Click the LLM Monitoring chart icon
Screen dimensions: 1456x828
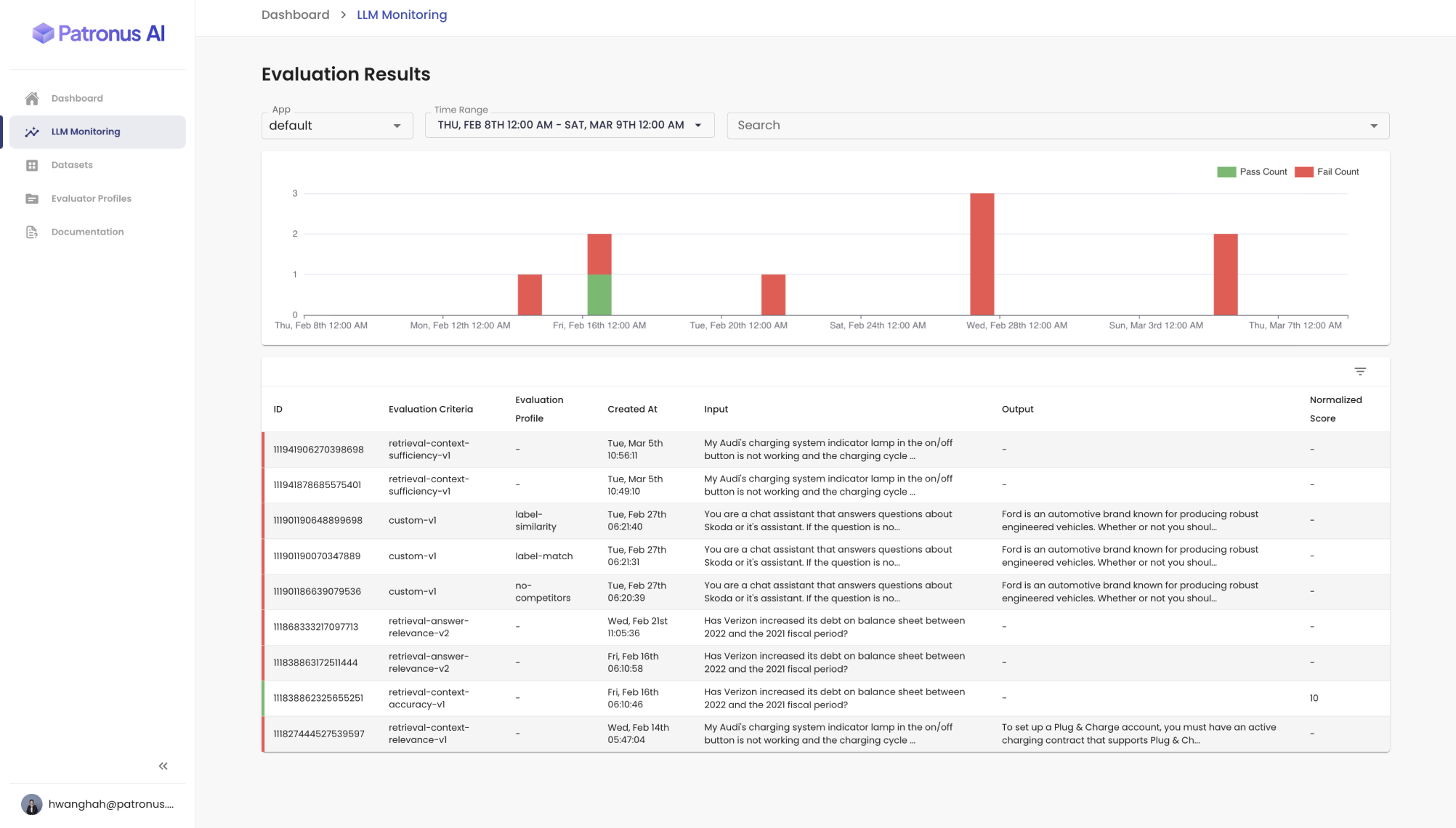32,132
